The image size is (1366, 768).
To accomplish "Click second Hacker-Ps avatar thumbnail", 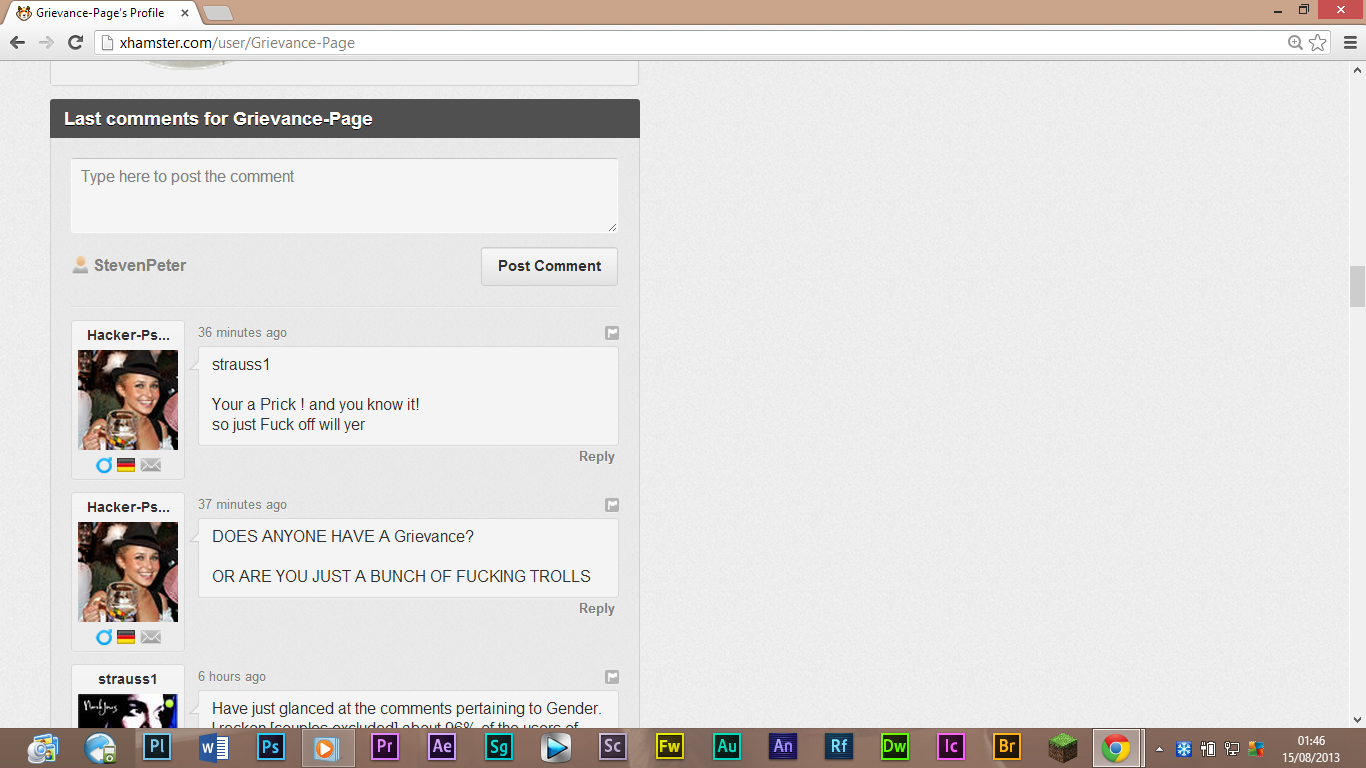I will [x=128, y=572].
